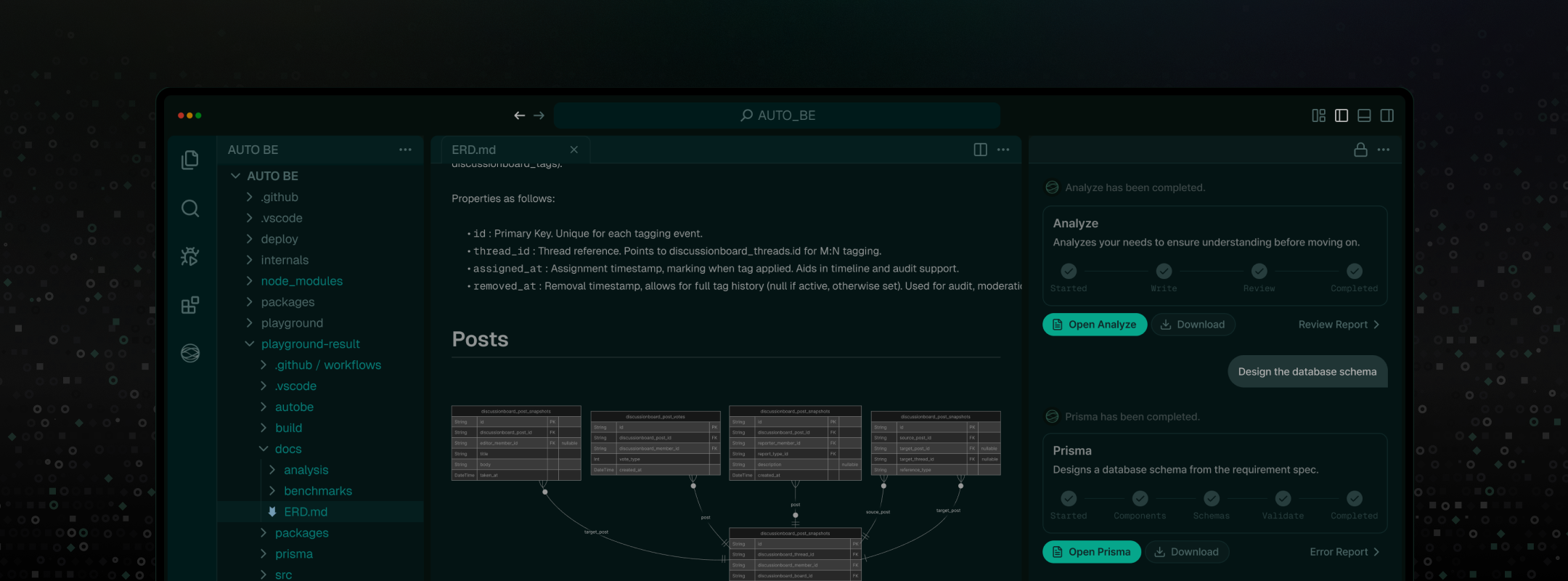Toggle the primary sidebar layout icon
This screenshot has width=1568, height=581.
pos(1342,115)
